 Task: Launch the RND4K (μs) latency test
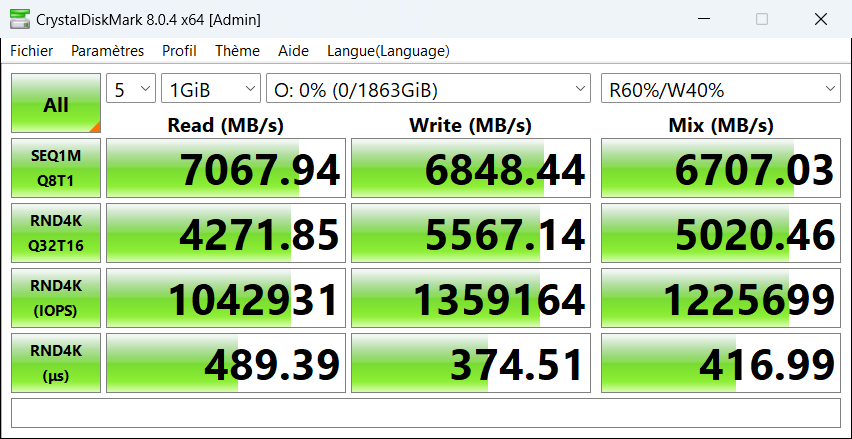[x=56, y=363]
